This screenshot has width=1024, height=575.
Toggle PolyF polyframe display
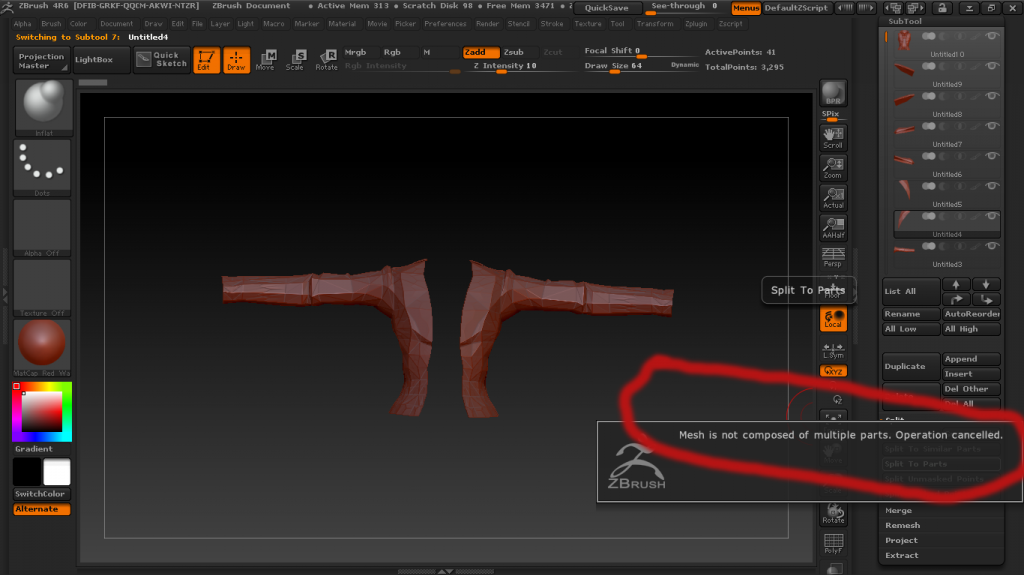833,544
